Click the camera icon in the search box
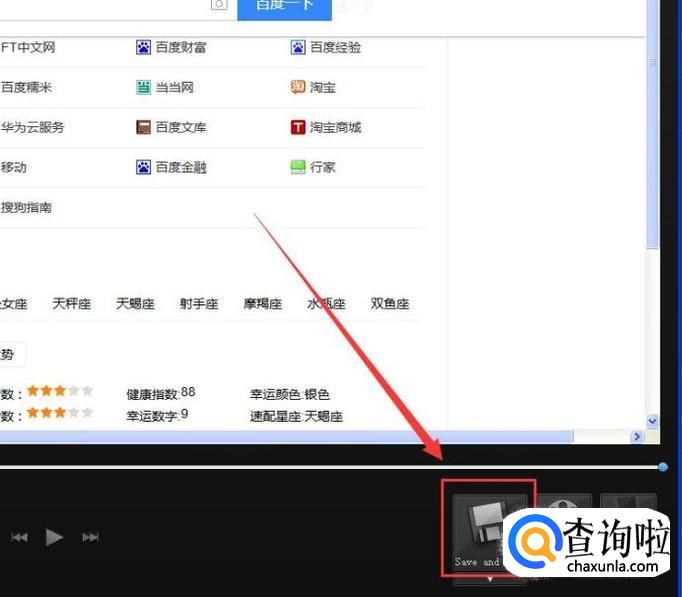682x597 pixels. click(x=219, y=5)
